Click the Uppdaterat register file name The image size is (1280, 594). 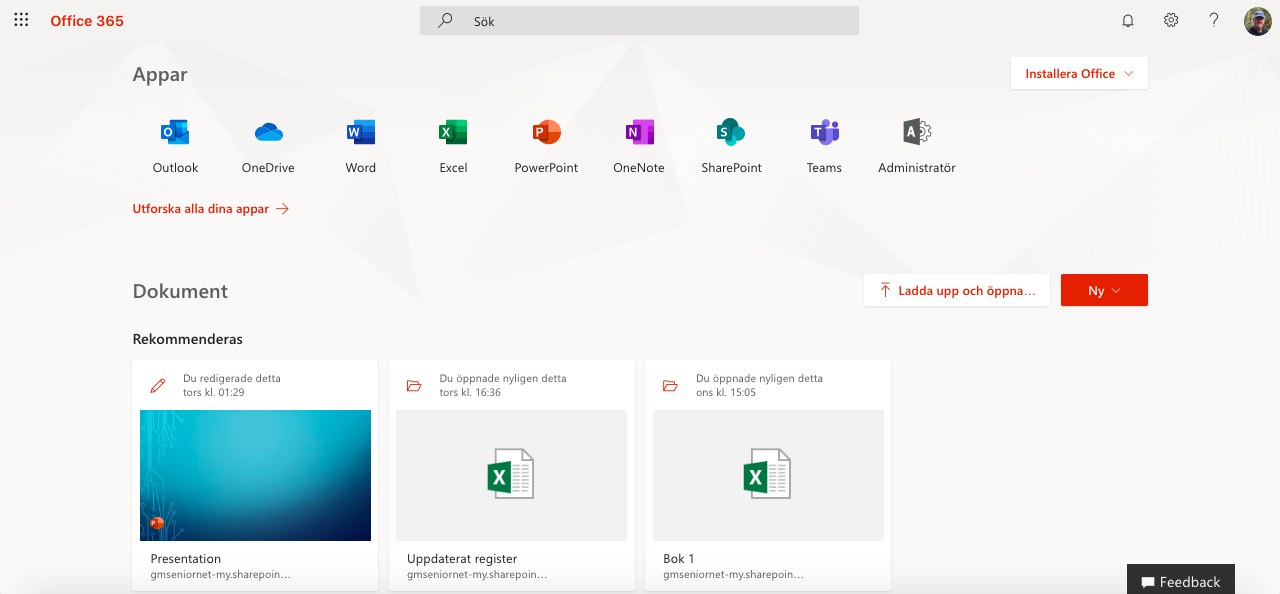pyautogui.click(x=462, y=559)
